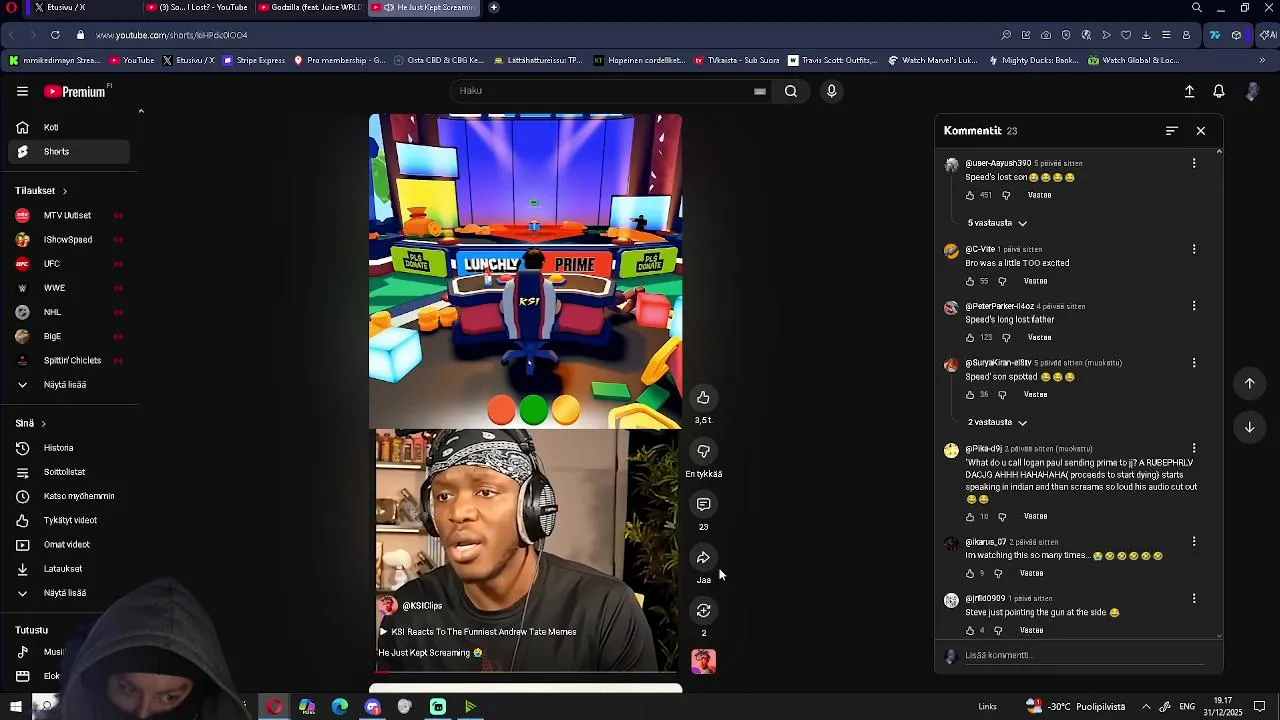This screenshot has height=720, width=1280.
Task: Click the browser address bar URL
Action: click(x=172, y=35)
